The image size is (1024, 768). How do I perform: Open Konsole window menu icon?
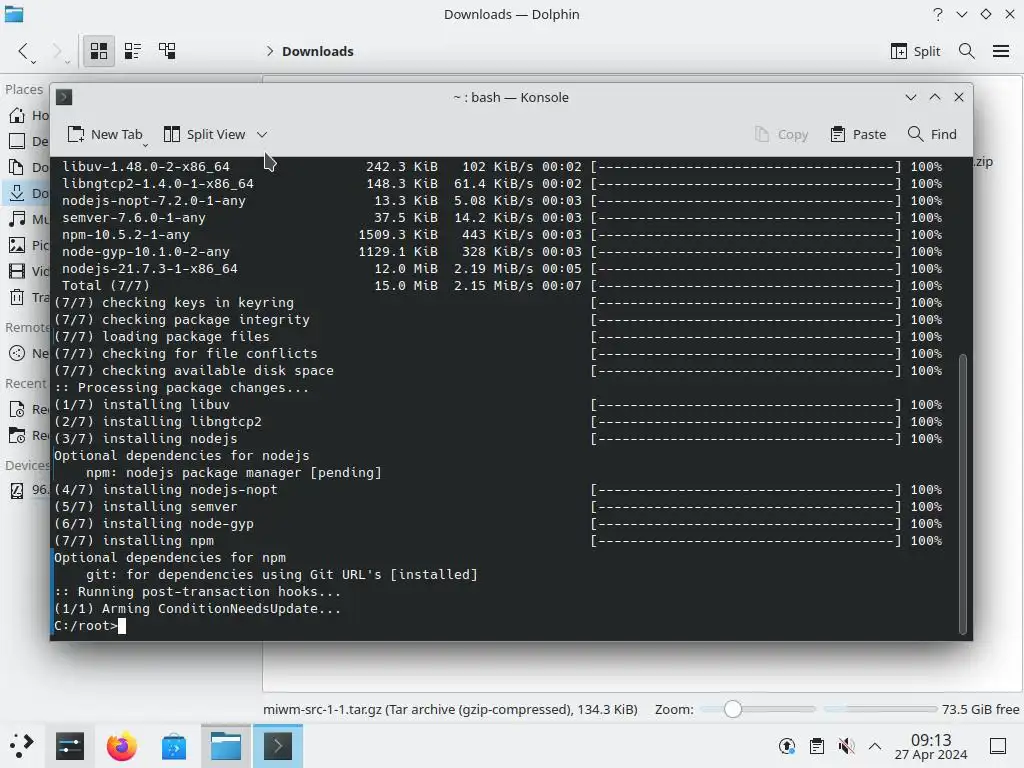[64, 97]
